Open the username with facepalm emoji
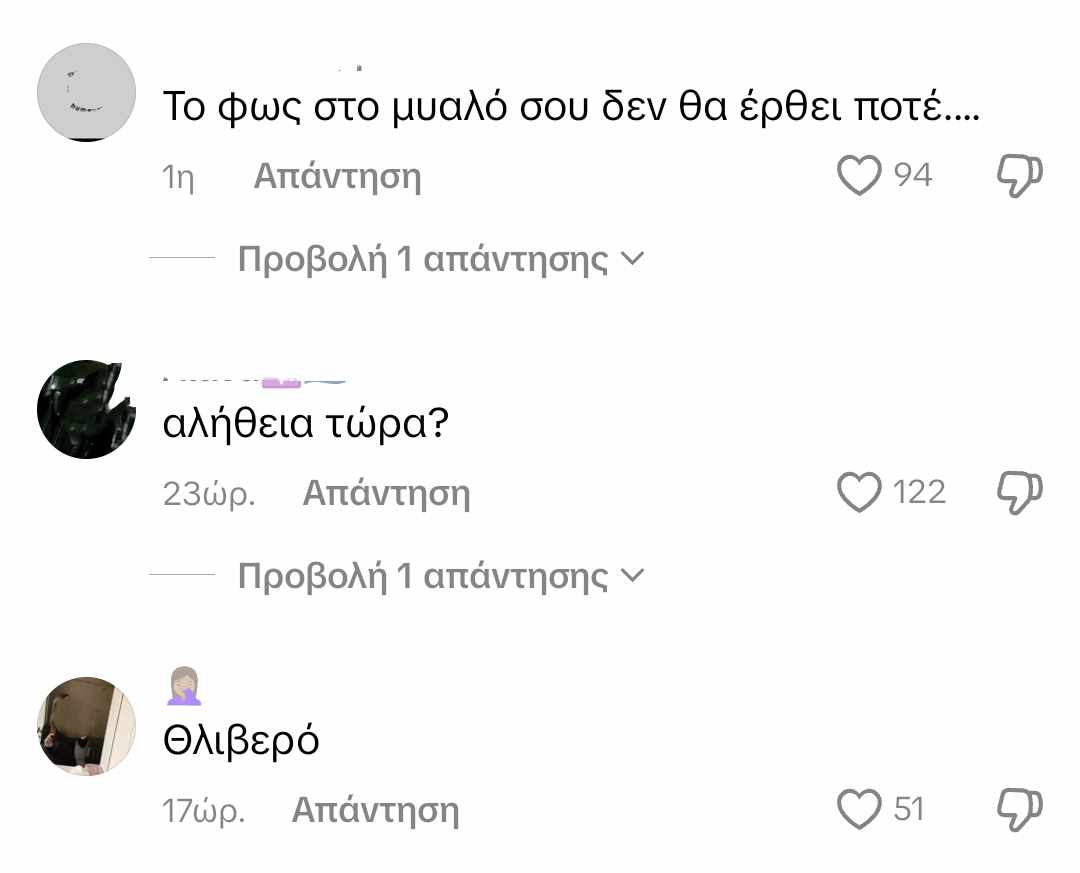This screenshot has width=1080, height=873. 184,686
